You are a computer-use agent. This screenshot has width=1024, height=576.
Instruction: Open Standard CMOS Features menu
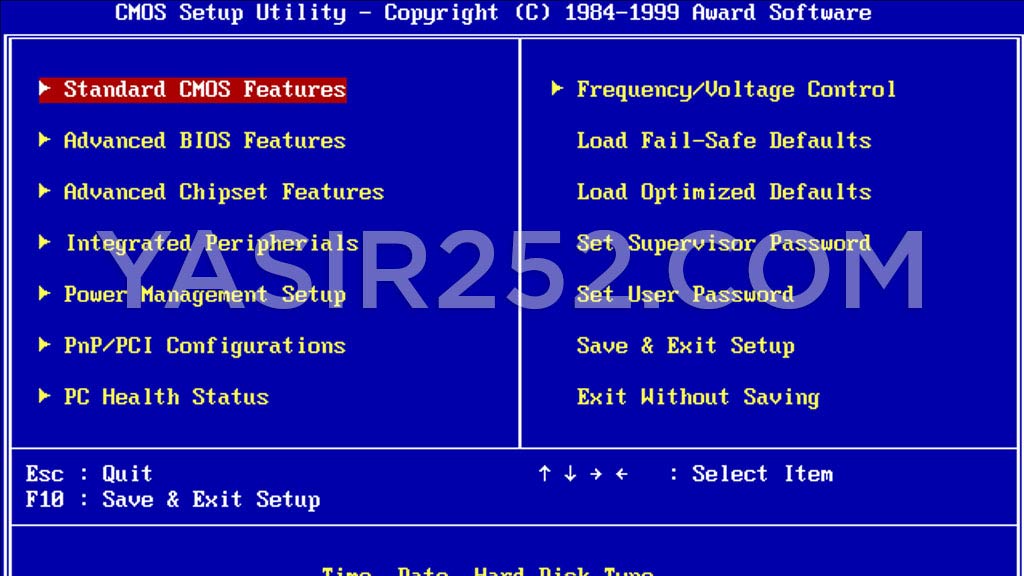tap(204, 89)
